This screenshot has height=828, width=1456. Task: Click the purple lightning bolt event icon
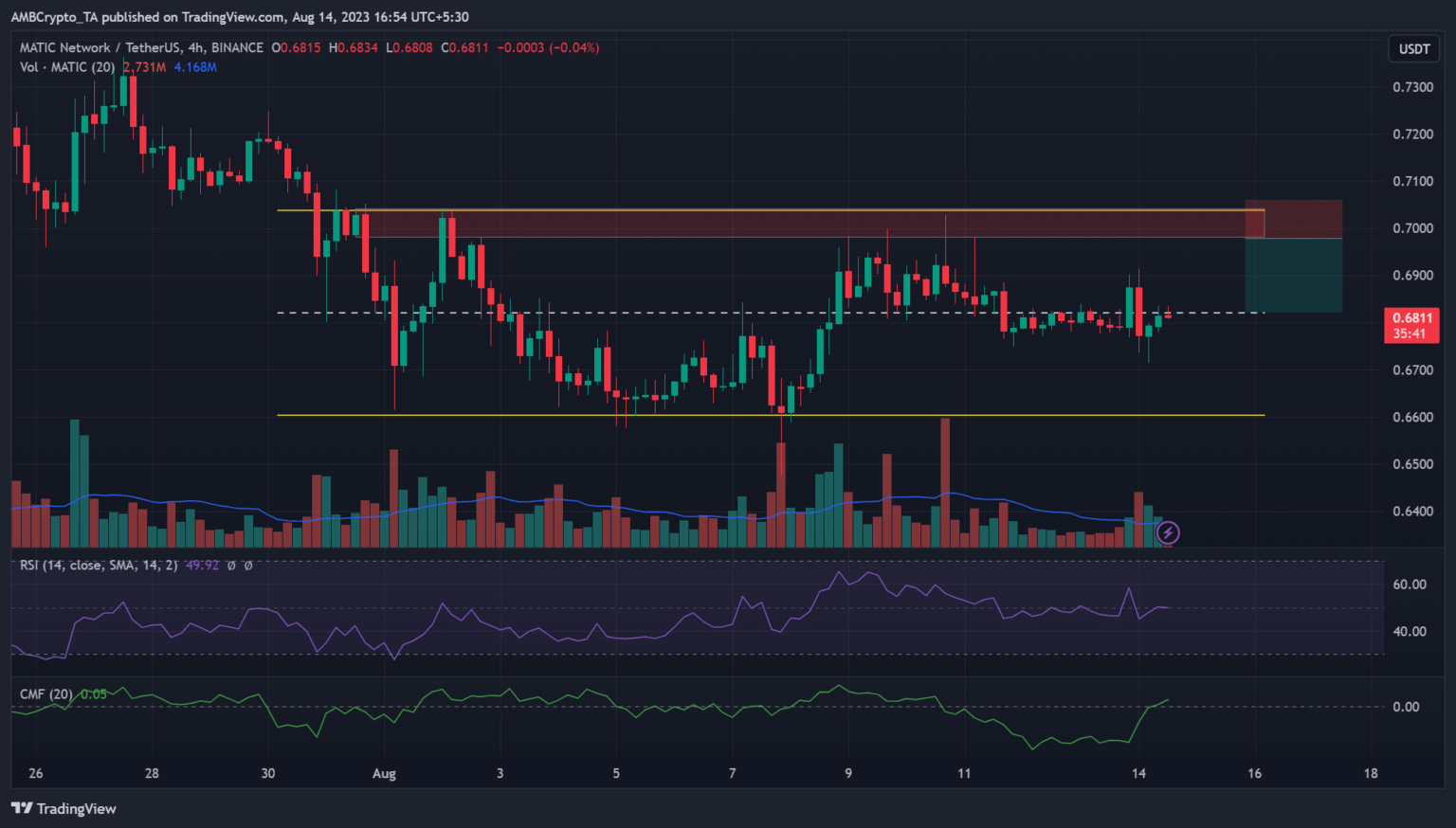tap(1168, 532)
